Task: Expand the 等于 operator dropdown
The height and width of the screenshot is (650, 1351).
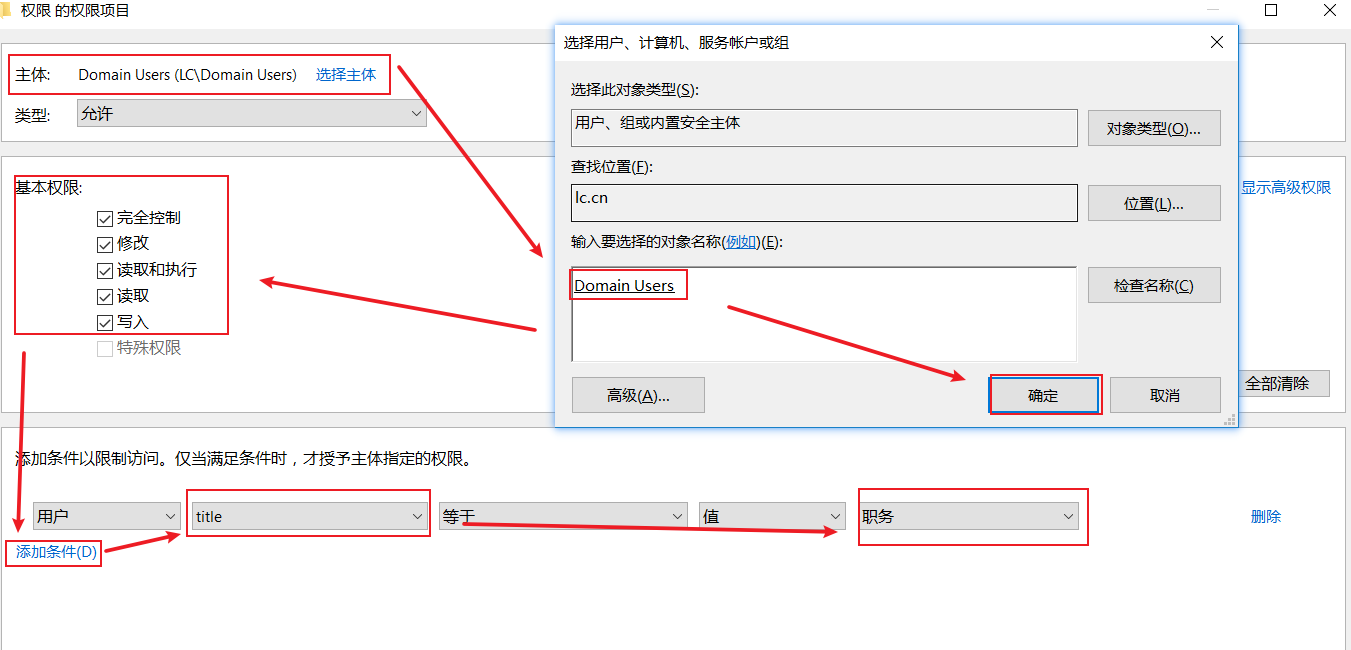Action: (562, 516)
